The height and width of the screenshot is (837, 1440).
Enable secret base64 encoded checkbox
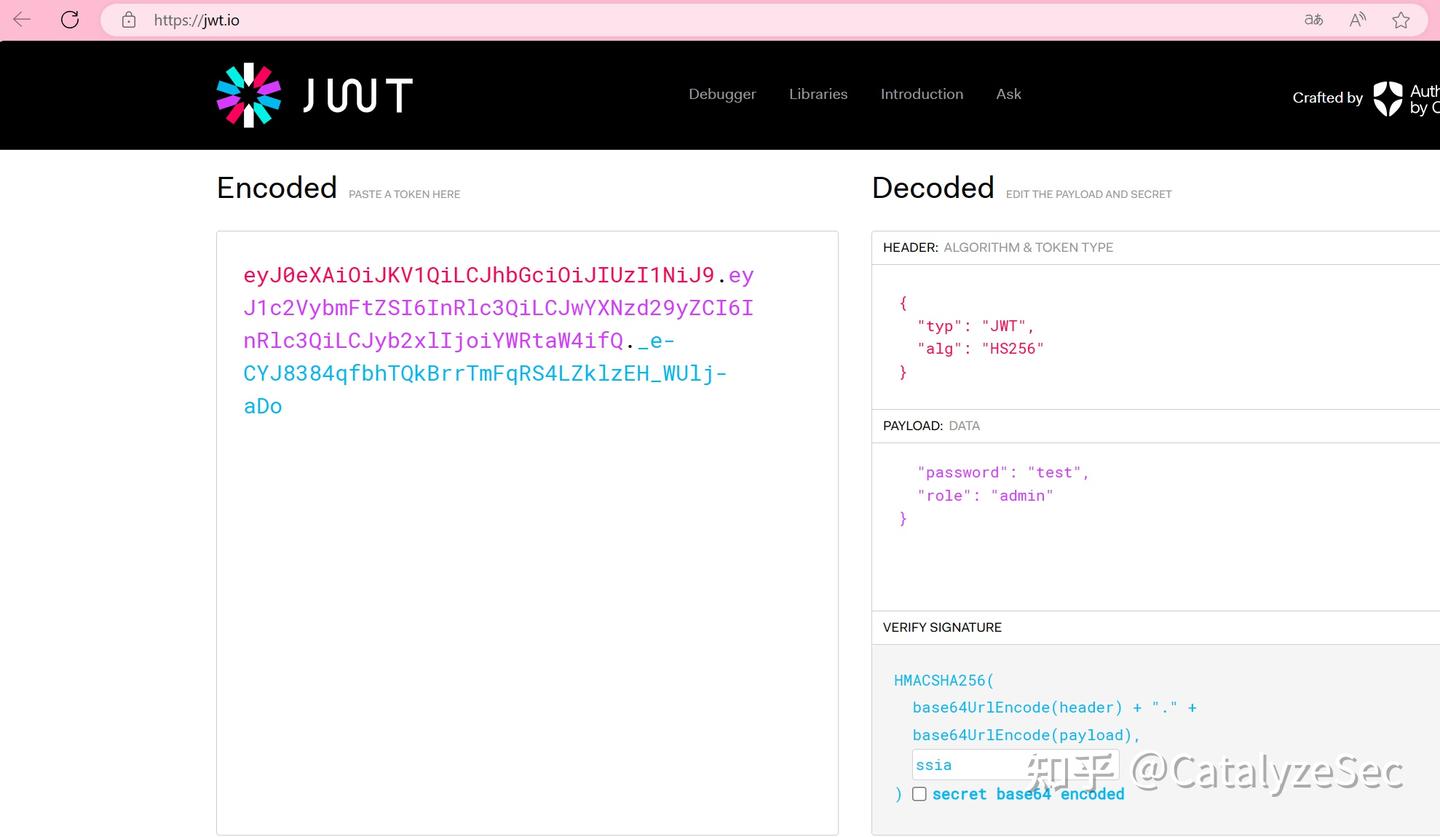coord(919,794)
